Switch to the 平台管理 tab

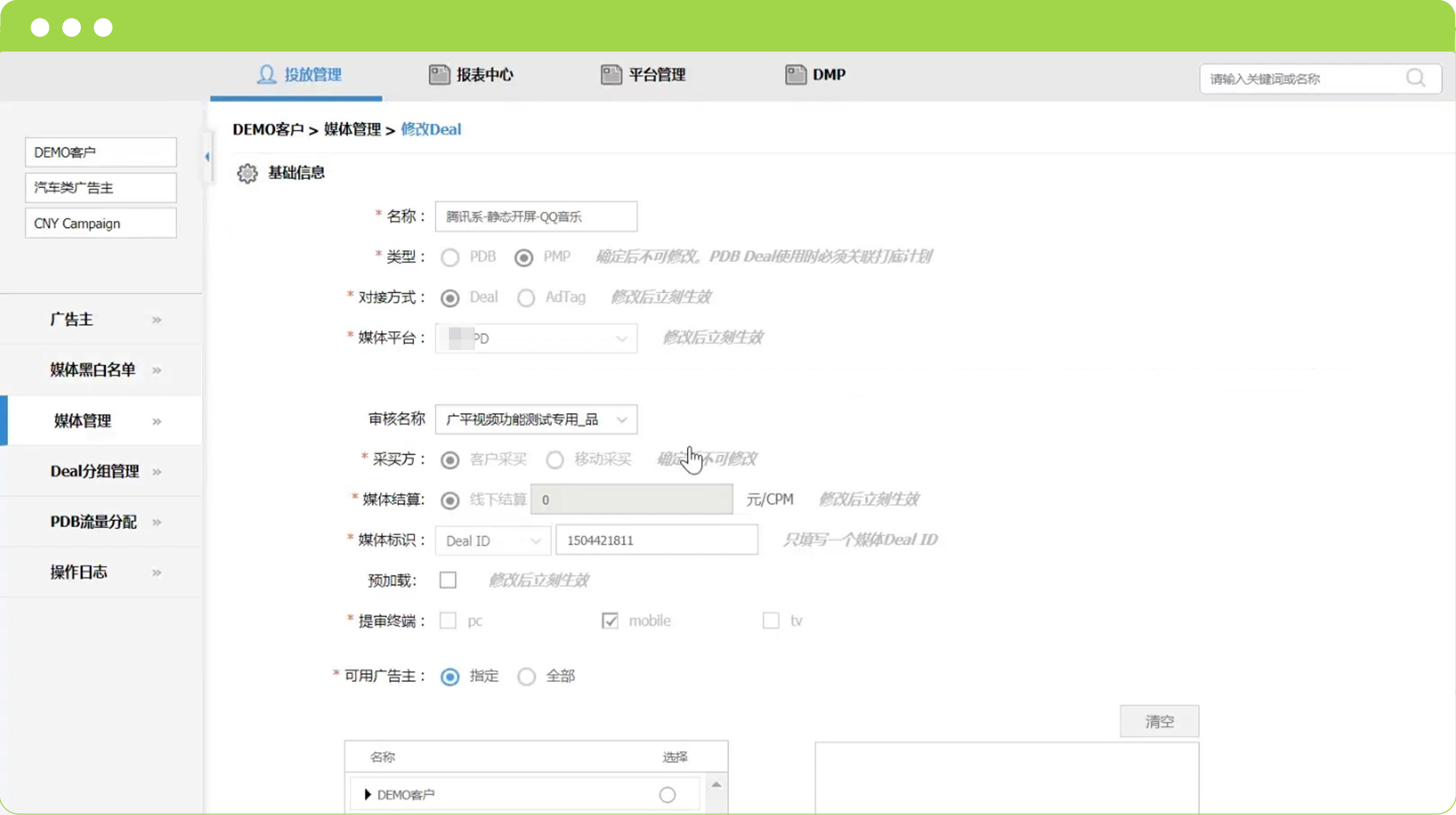click(643, 75)
